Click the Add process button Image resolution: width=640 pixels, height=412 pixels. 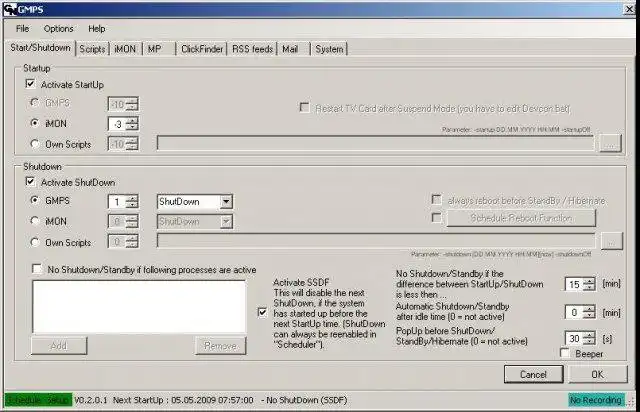point(59,346)
